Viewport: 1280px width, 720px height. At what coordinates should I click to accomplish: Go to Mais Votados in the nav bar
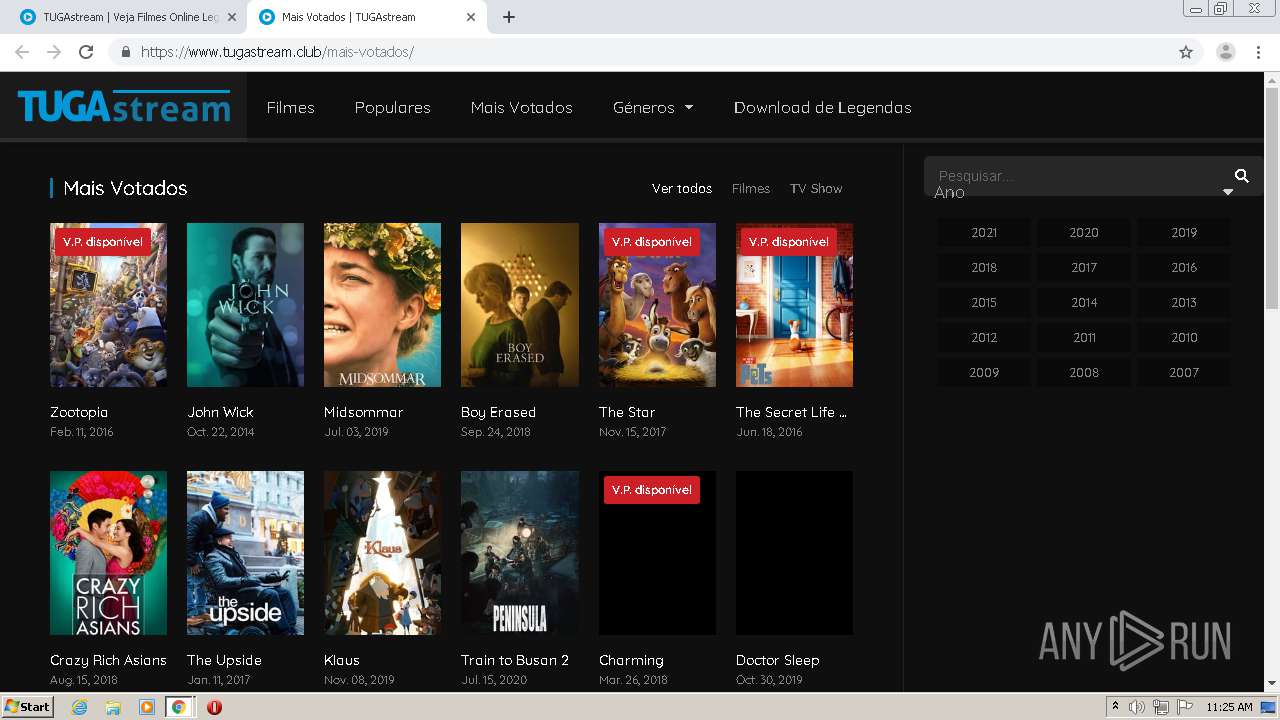[x=521, y=107]
